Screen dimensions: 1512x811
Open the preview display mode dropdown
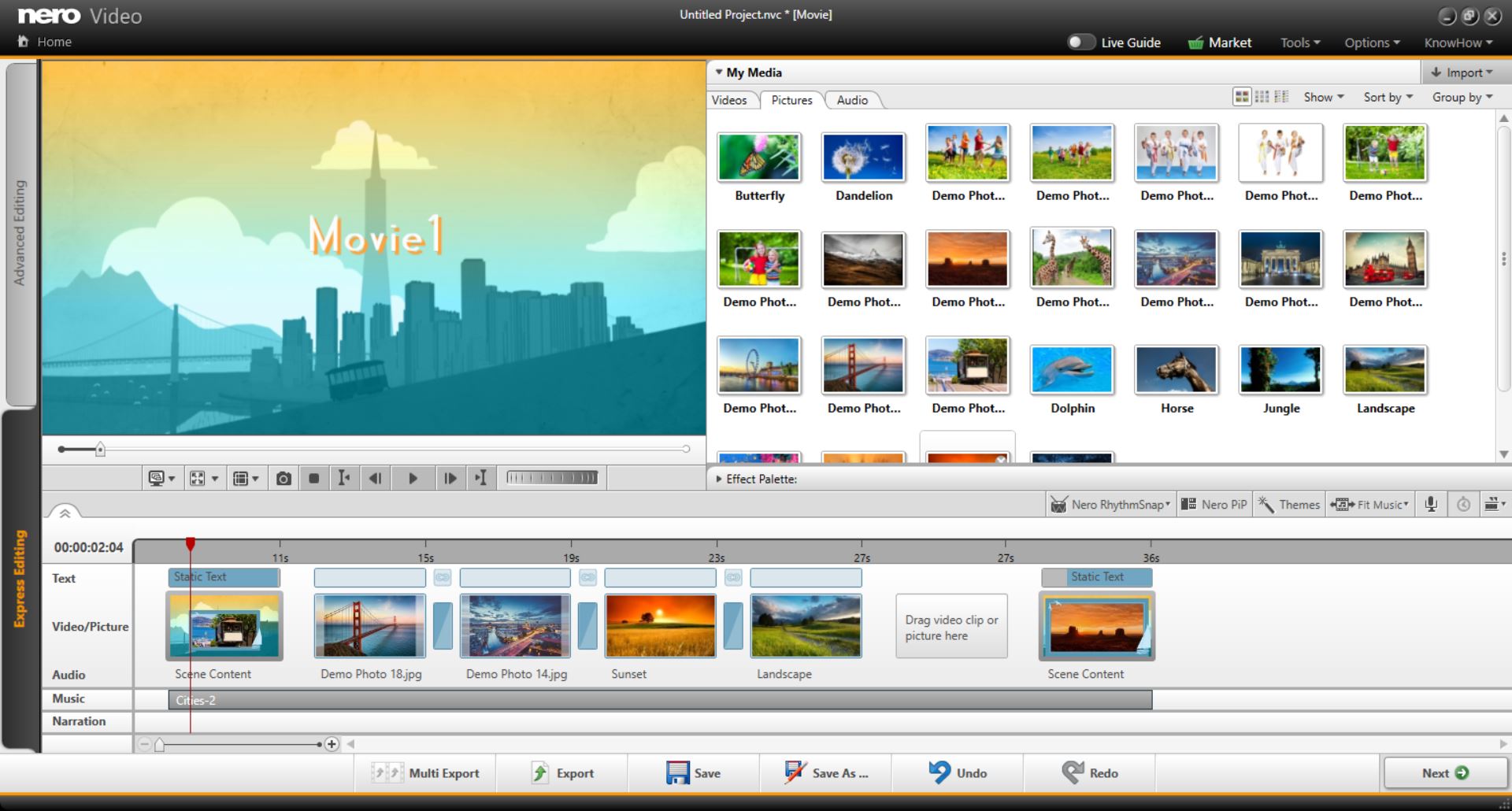point(161,478)
